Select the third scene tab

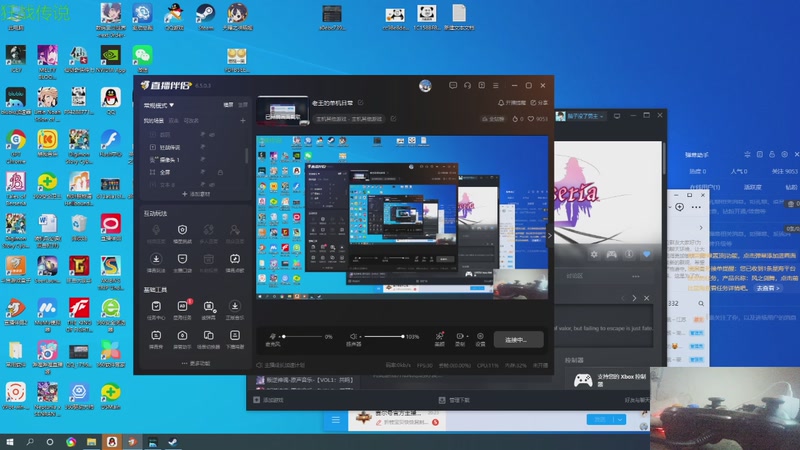(191, 121)
